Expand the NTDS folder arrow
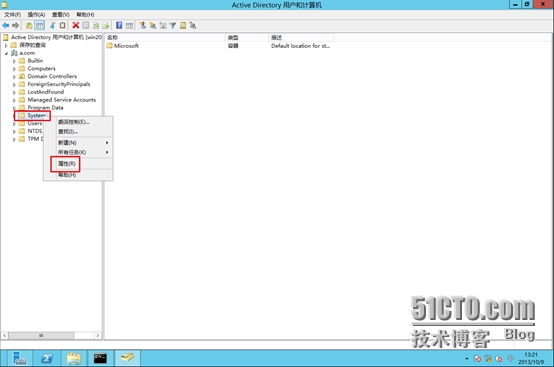 [x=14, y=131]
